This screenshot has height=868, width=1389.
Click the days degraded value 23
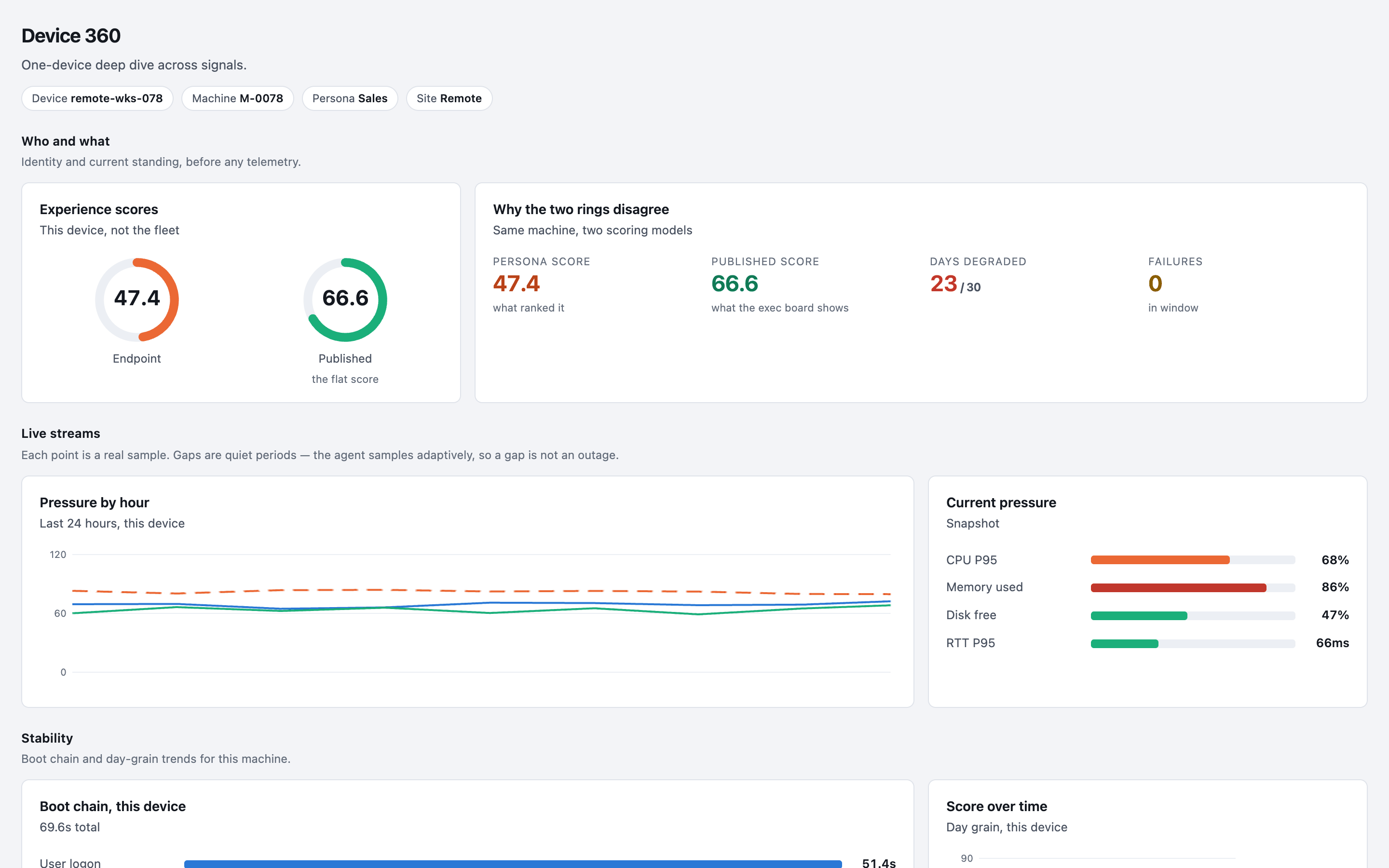tap(943, 284)
